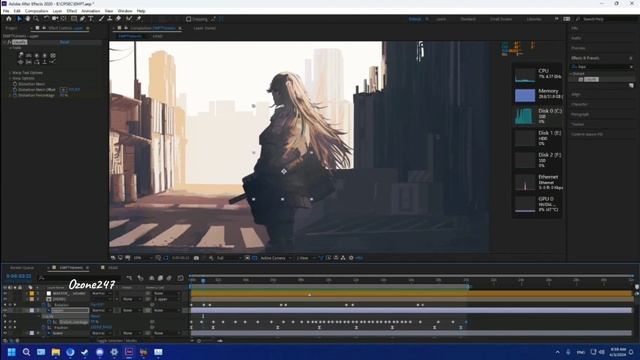This screenshot has height=360, width=640.
Task: Open the Composition menu
Action: [36, 11]
